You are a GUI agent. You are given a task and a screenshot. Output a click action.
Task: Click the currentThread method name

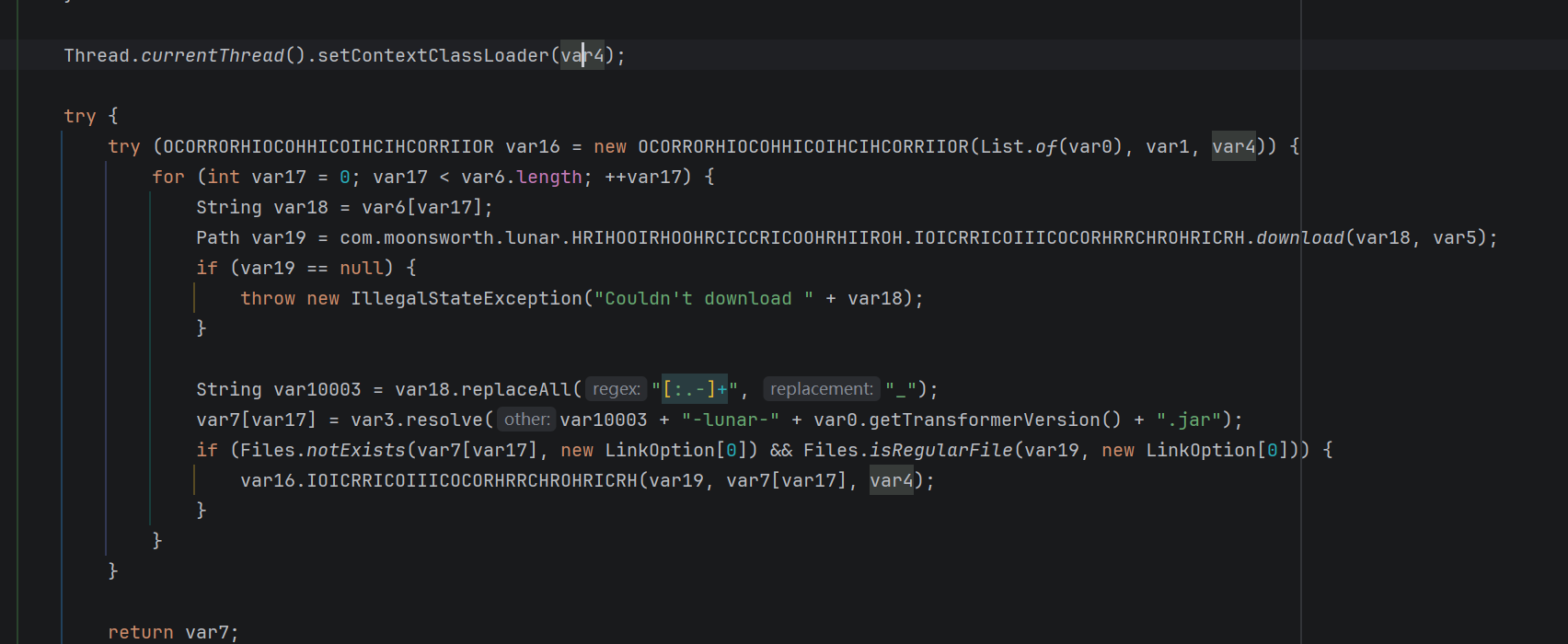coord(213,56)
